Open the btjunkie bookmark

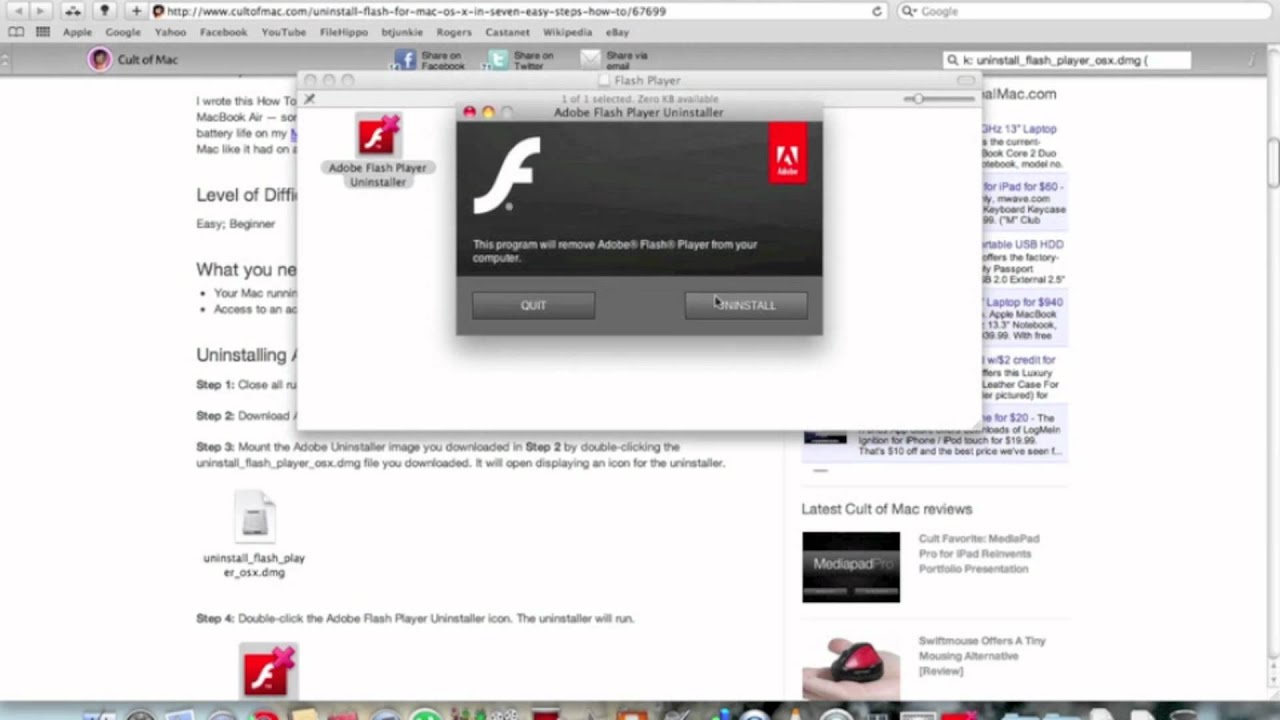click(403, 32)
